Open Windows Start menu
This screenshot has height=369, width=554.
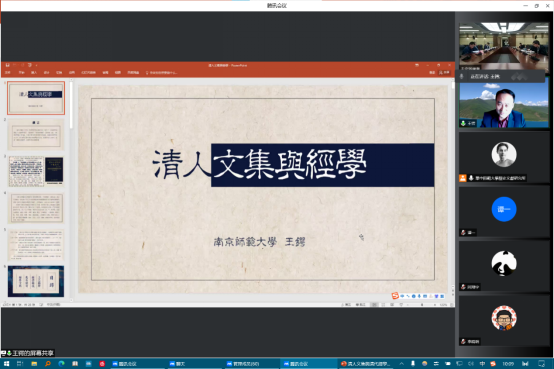[x=6, y=363]
